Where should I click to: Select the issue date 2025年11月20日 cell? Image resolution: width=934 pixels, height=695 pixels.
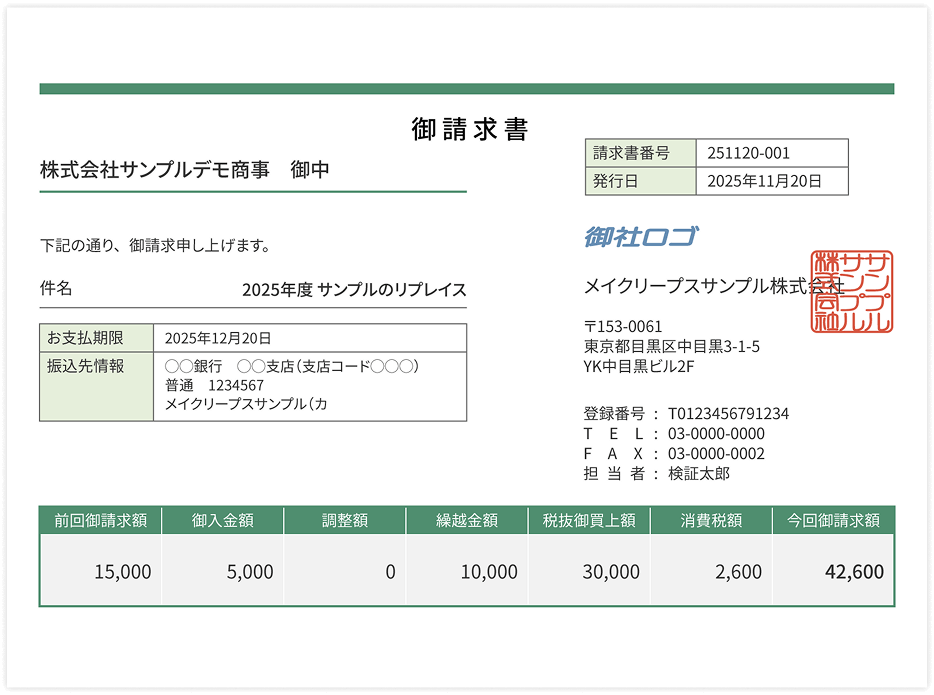(771, 181)
